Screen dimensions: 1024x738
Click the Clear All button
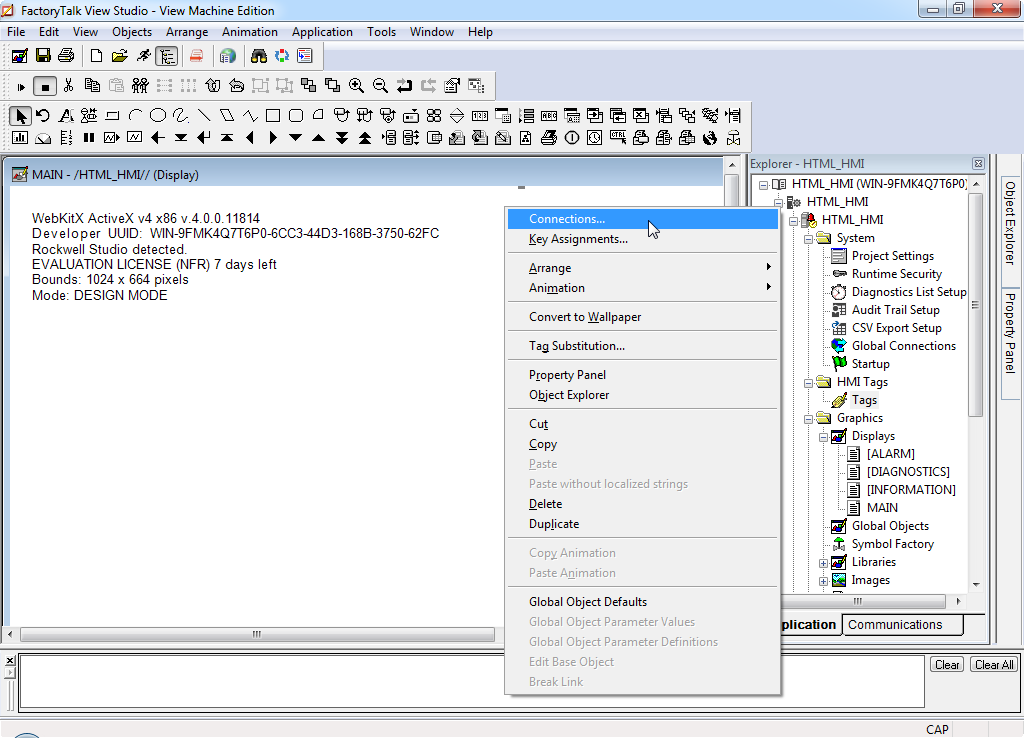pyautogui.click(x=994, y=665)
